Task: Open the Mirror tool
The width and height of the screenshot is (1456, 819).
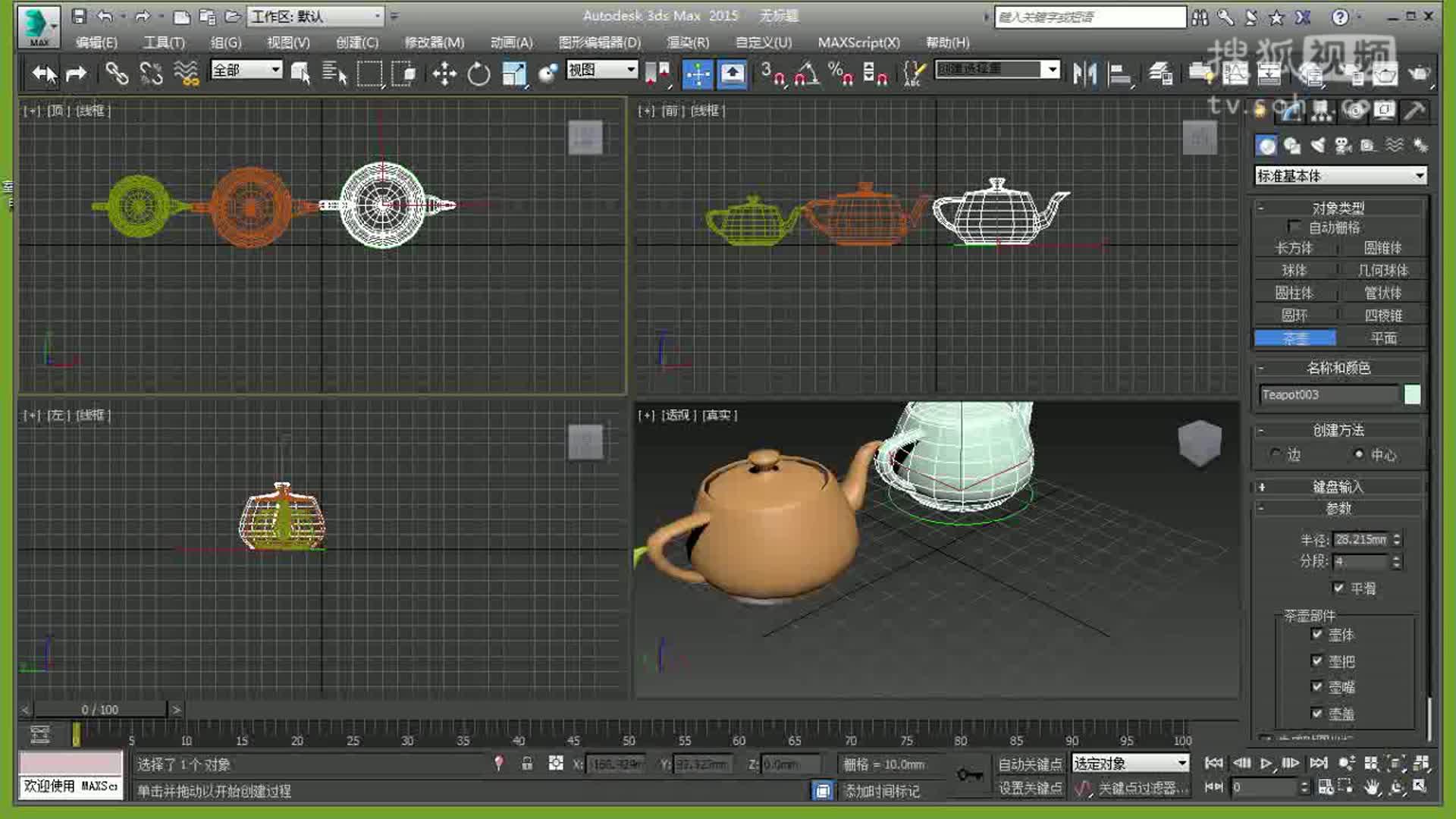Action: point(1084,74)
